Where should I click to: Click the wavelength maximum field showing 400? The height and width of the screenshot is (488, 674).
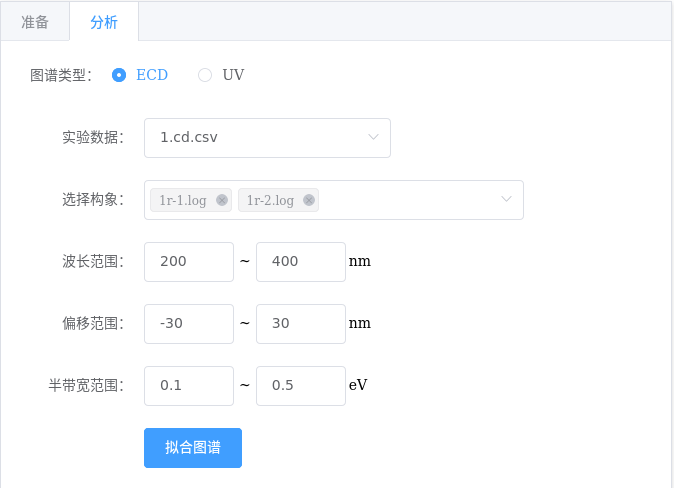(300, 262)
